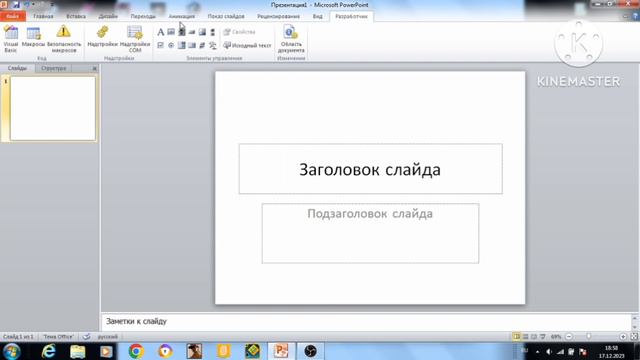
Task: Open Google Chrome from taskbar
Action: (136, 351)
